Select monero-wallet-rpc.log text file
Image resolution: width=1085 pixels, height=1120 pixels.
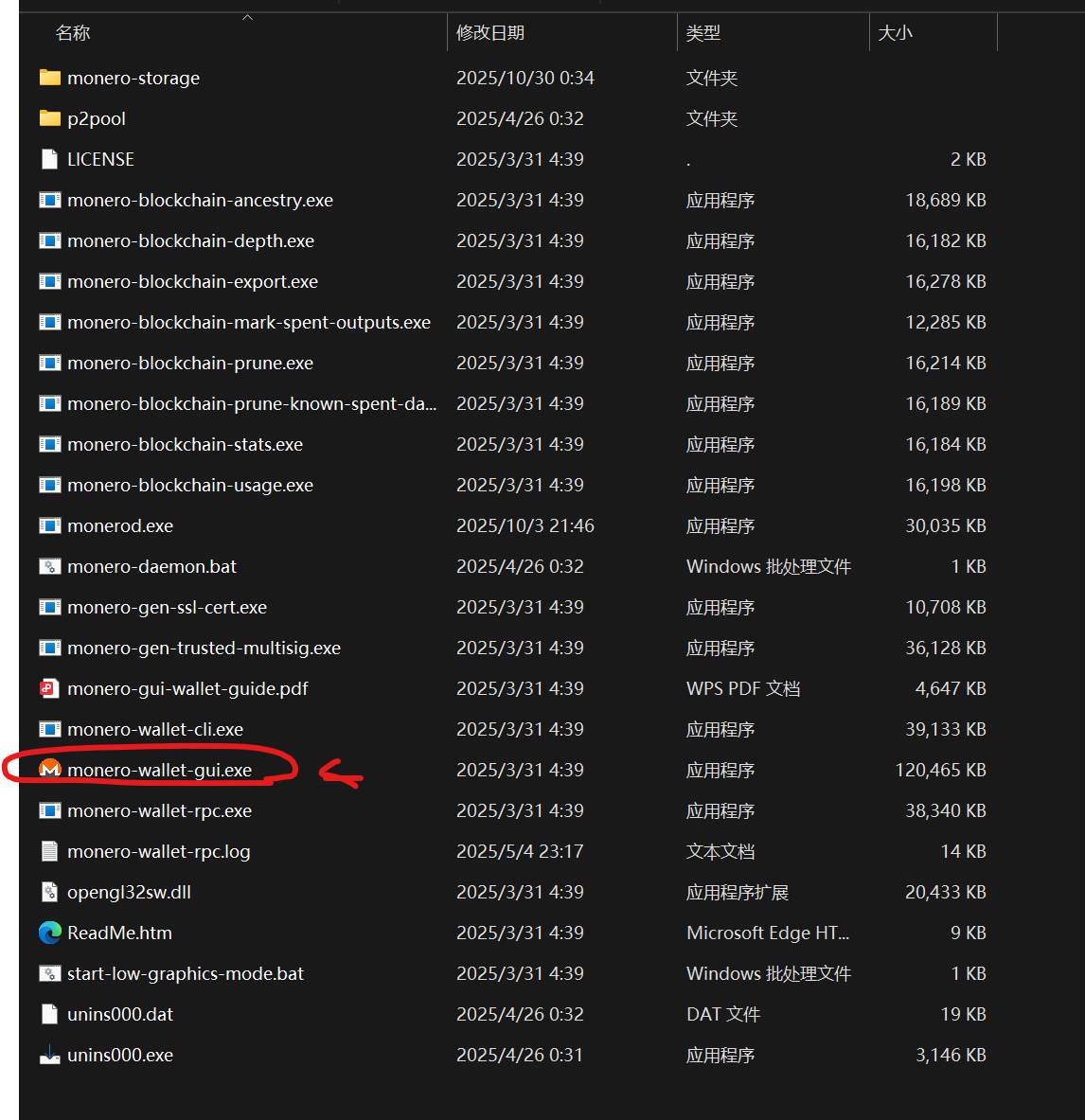(x=158, y=851)
